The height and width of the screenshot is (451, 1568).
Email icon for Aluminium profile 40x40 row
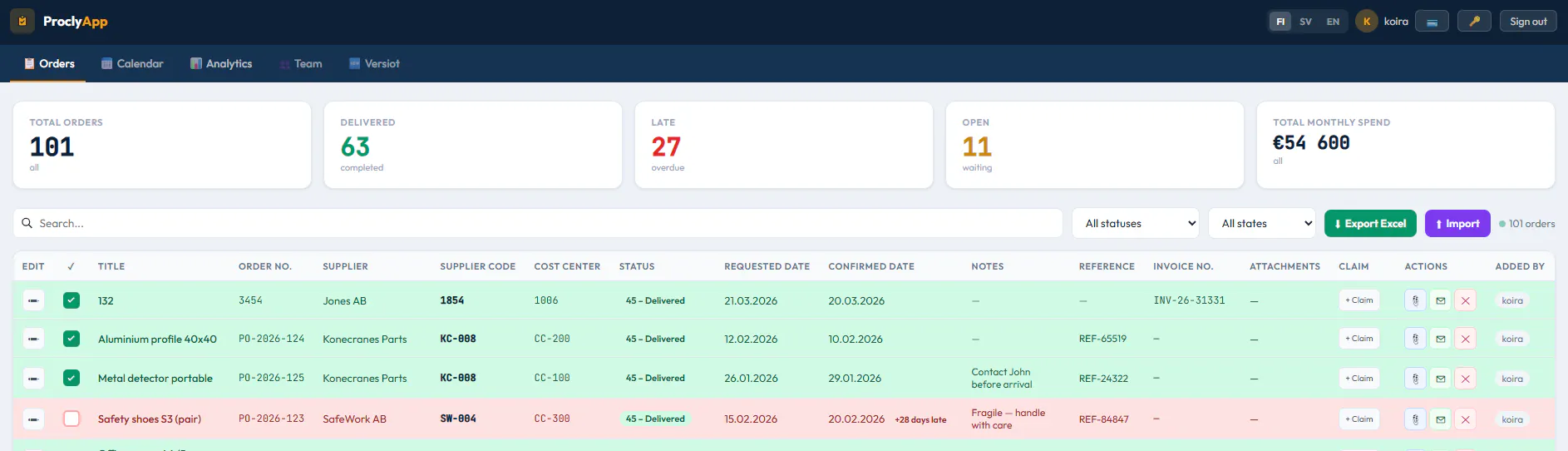(x=1441, y=339)
